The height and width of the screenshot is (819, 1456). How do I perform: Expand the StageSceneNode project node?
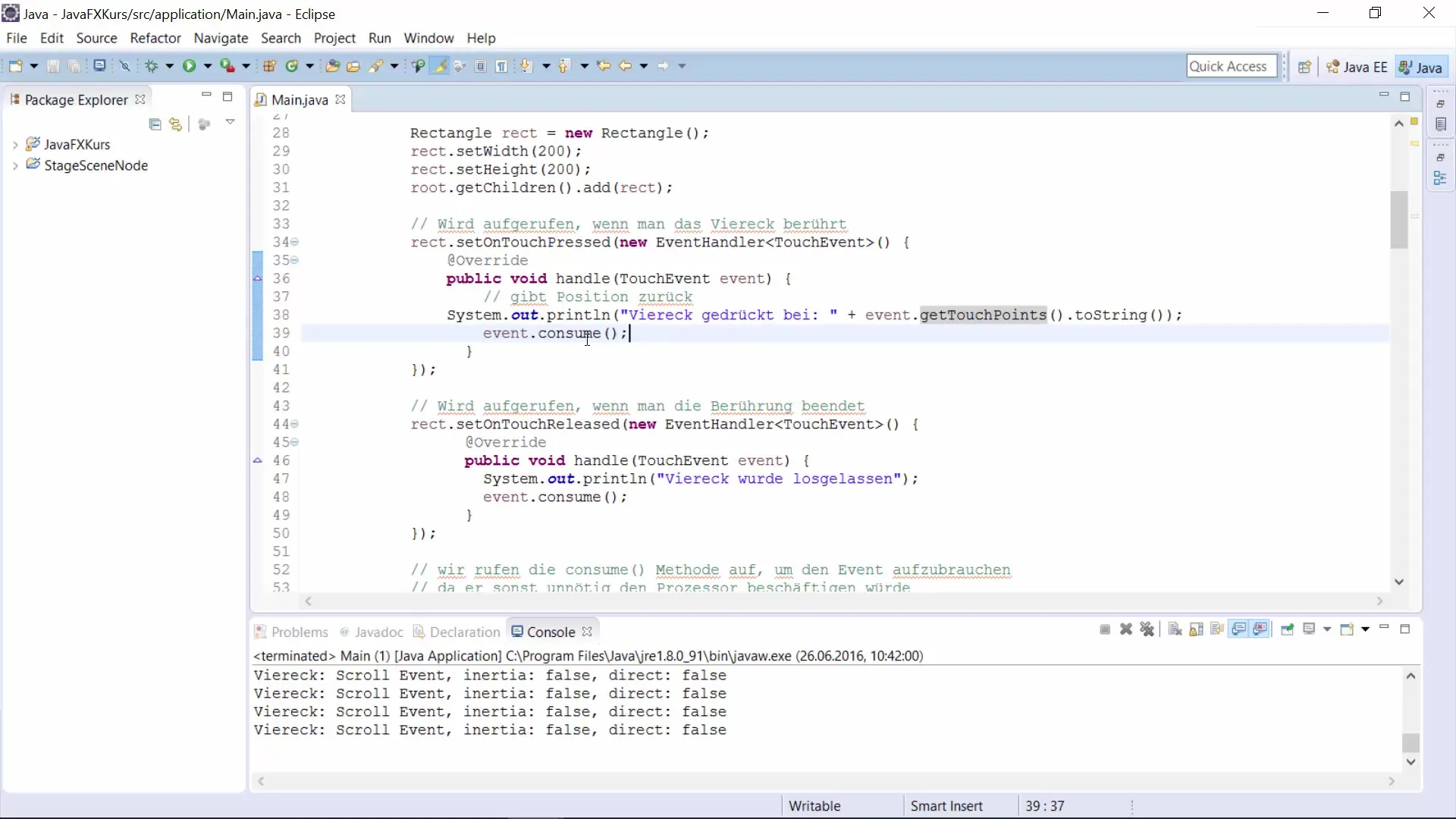(x=15, y=165)
